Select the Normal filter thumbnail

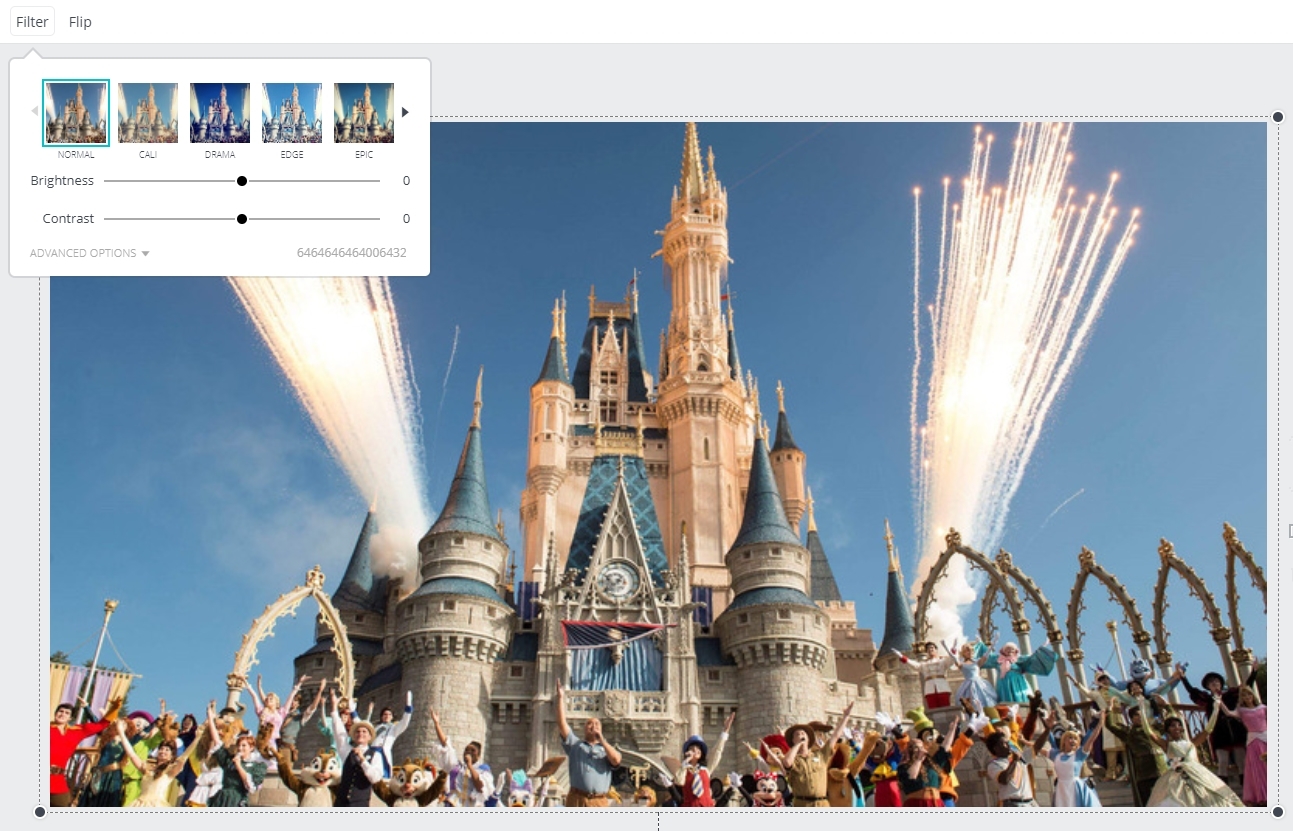pos(76,113)
